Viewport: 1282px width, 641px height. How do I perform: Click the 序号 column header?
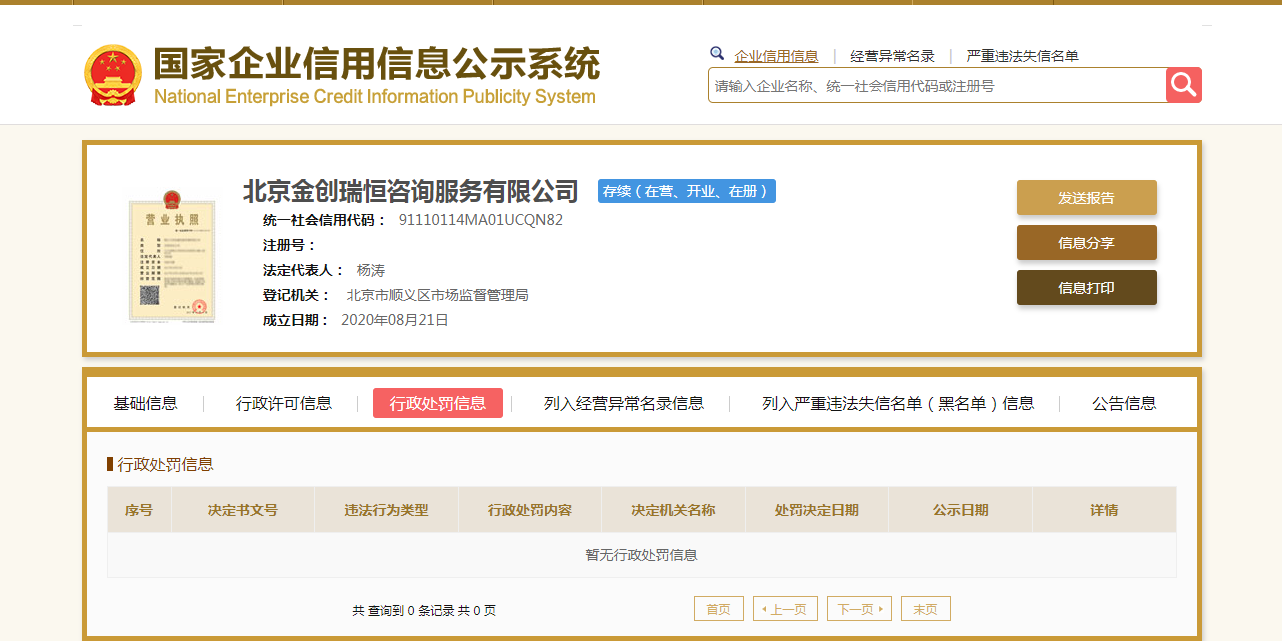[139, 510]
